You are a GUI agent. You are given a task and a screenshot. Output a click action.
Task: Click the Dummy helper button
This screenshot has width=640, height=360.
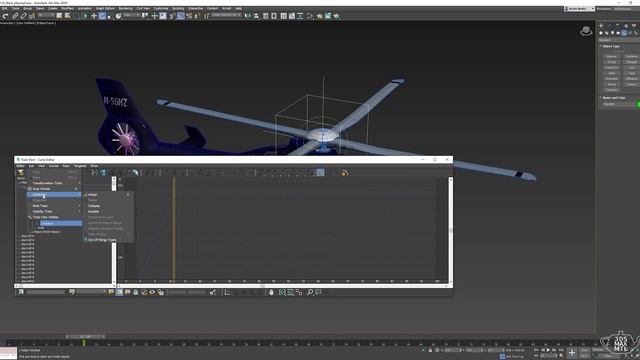tap(611, 56)
